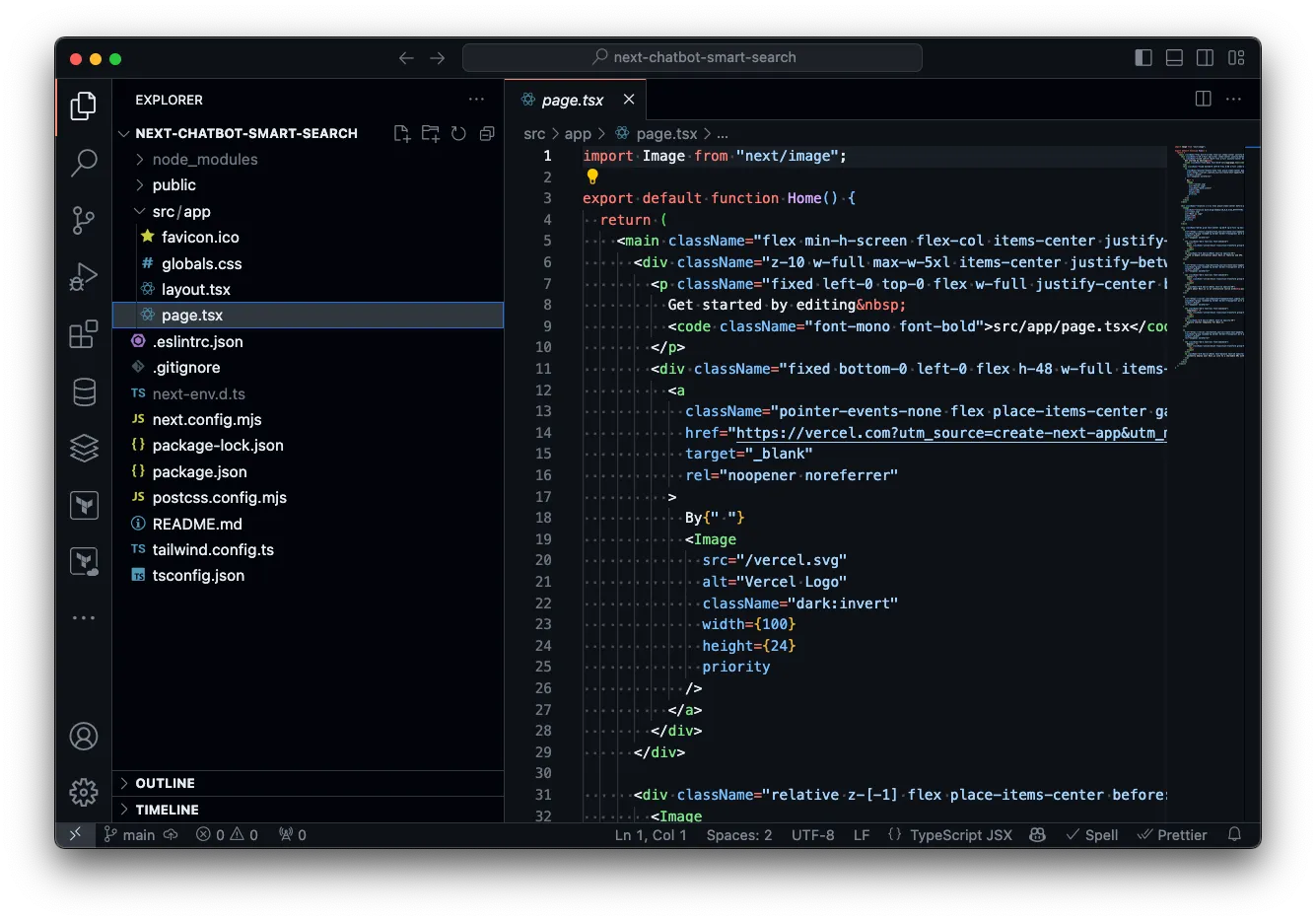Open the Run and Debug view

[x=84, y=277]
